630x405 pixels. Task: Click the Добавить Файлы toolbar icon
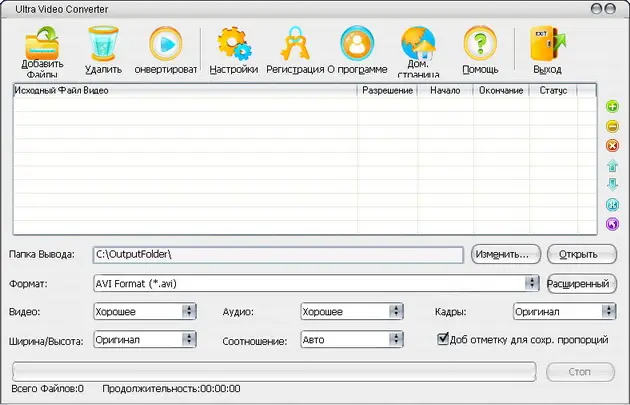pyautogui.click(x=42, y=43)
